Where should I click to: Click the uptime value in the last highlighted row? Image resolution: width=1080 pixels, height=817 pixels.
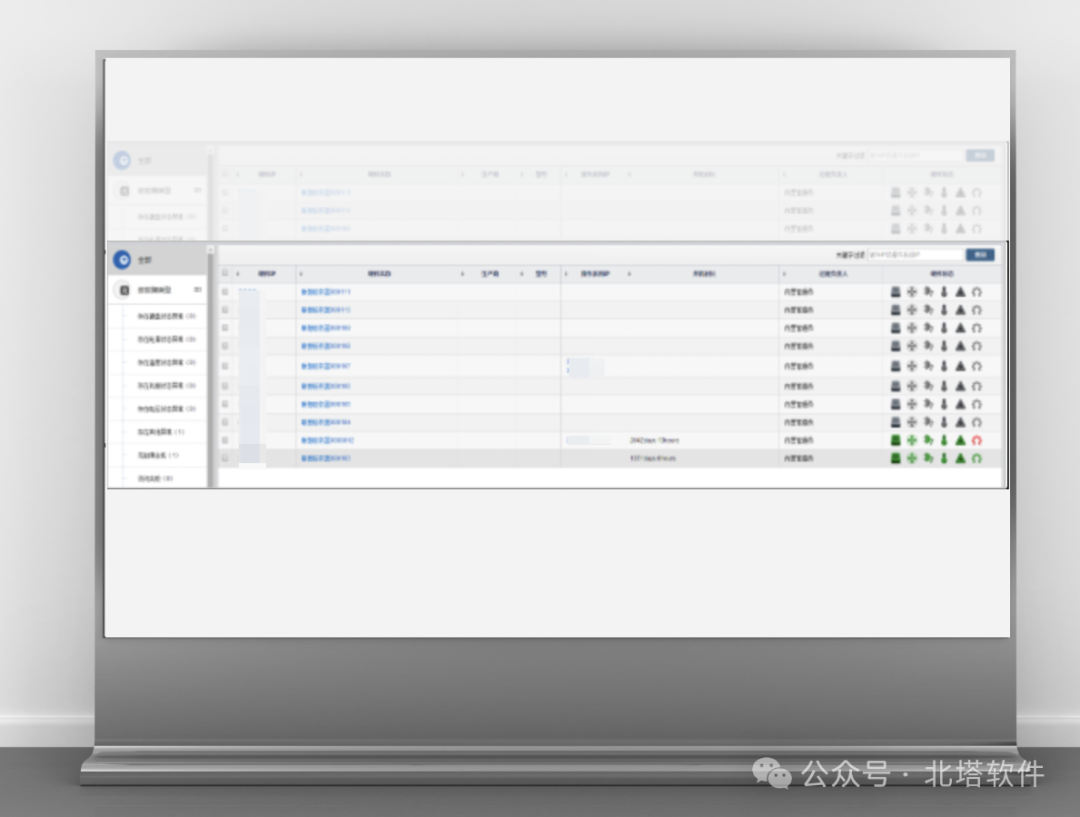coord(653,458)
